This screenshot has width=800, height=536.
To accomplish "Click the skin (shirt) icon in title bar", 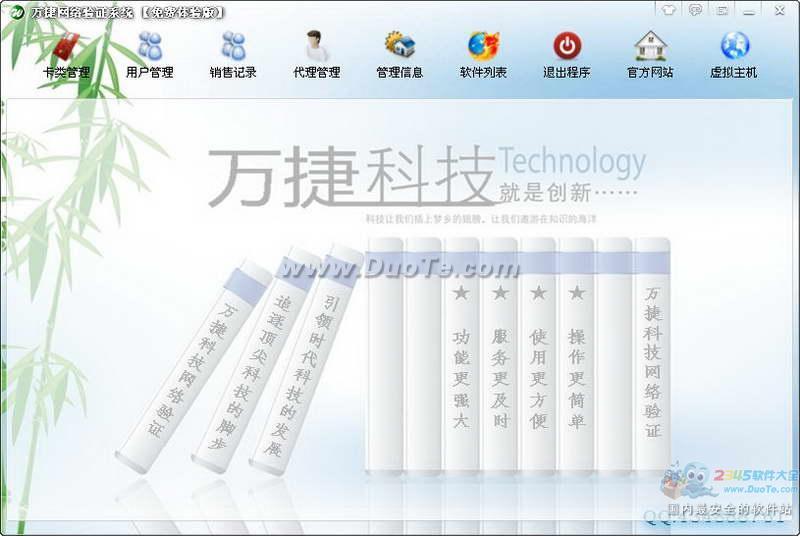I will 669,10.
